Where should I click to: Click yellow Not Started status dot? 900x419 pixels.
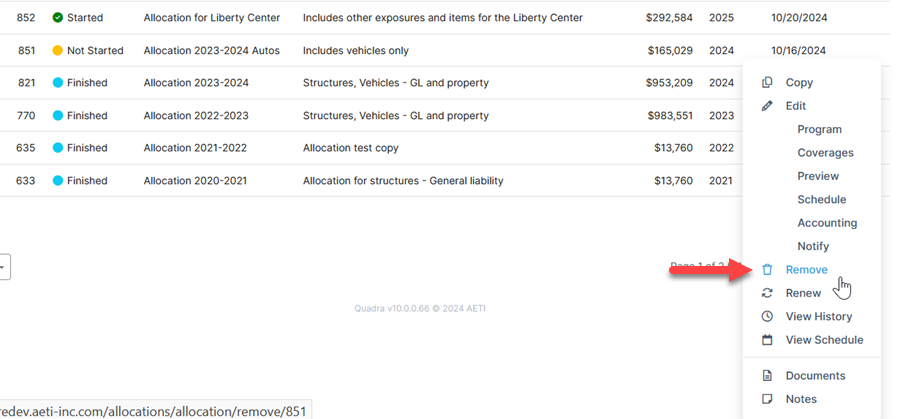point(57,51)
